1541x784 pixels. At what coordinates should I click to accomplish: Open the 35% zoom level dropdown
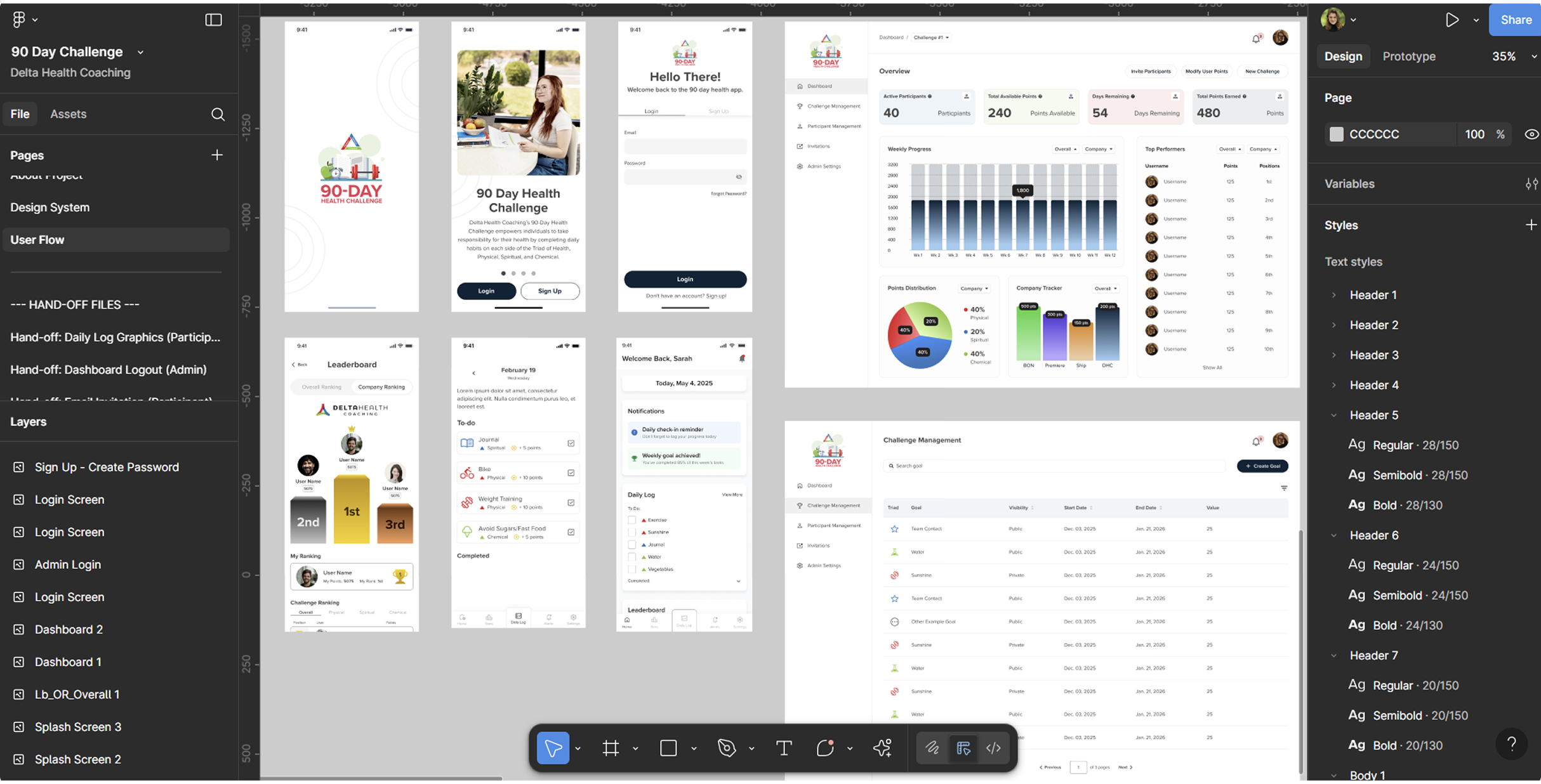(x=1513, y=56)
